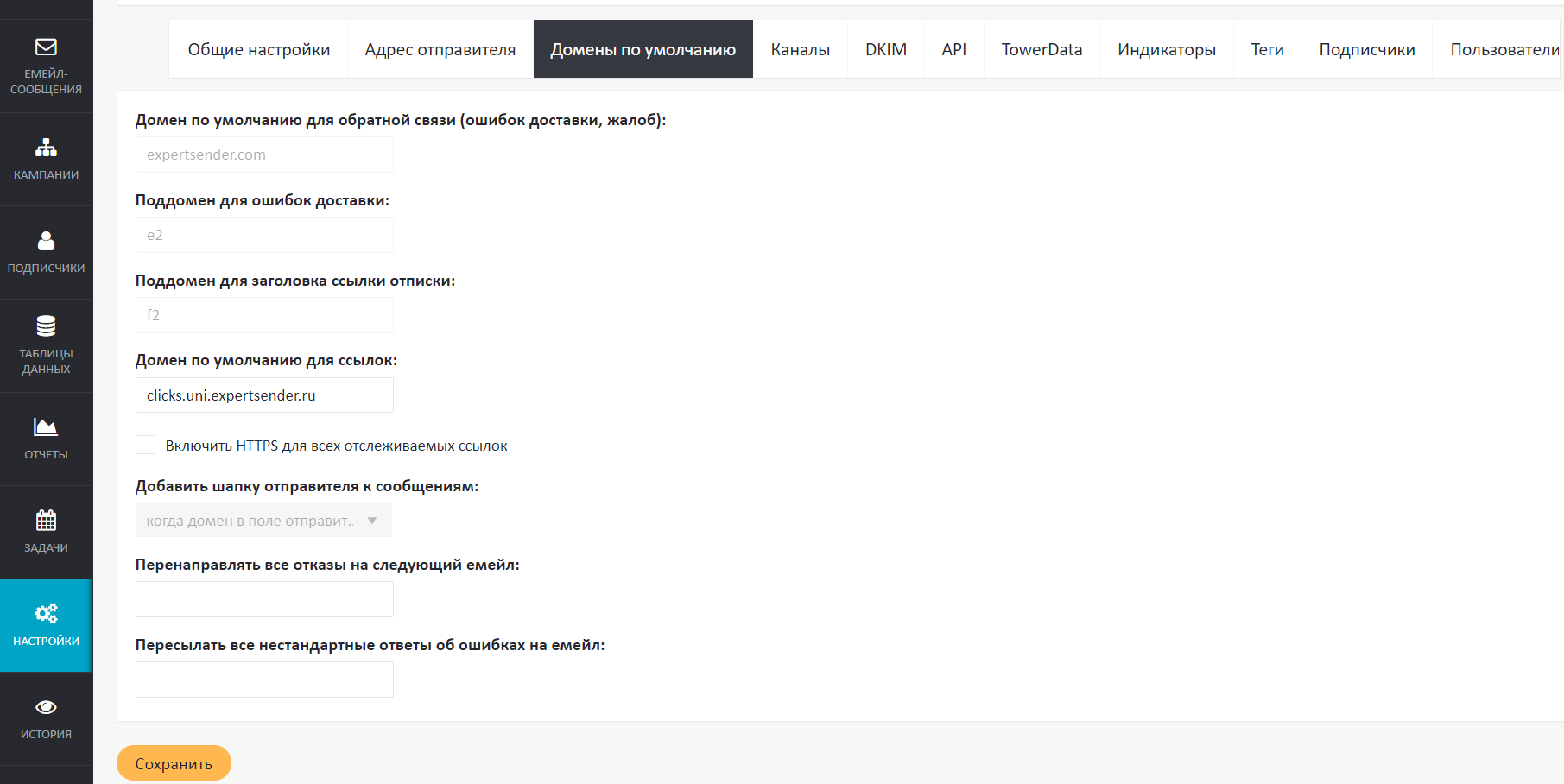Select the Settings gears icon
1564x784 pixels.
click(46, 614)
